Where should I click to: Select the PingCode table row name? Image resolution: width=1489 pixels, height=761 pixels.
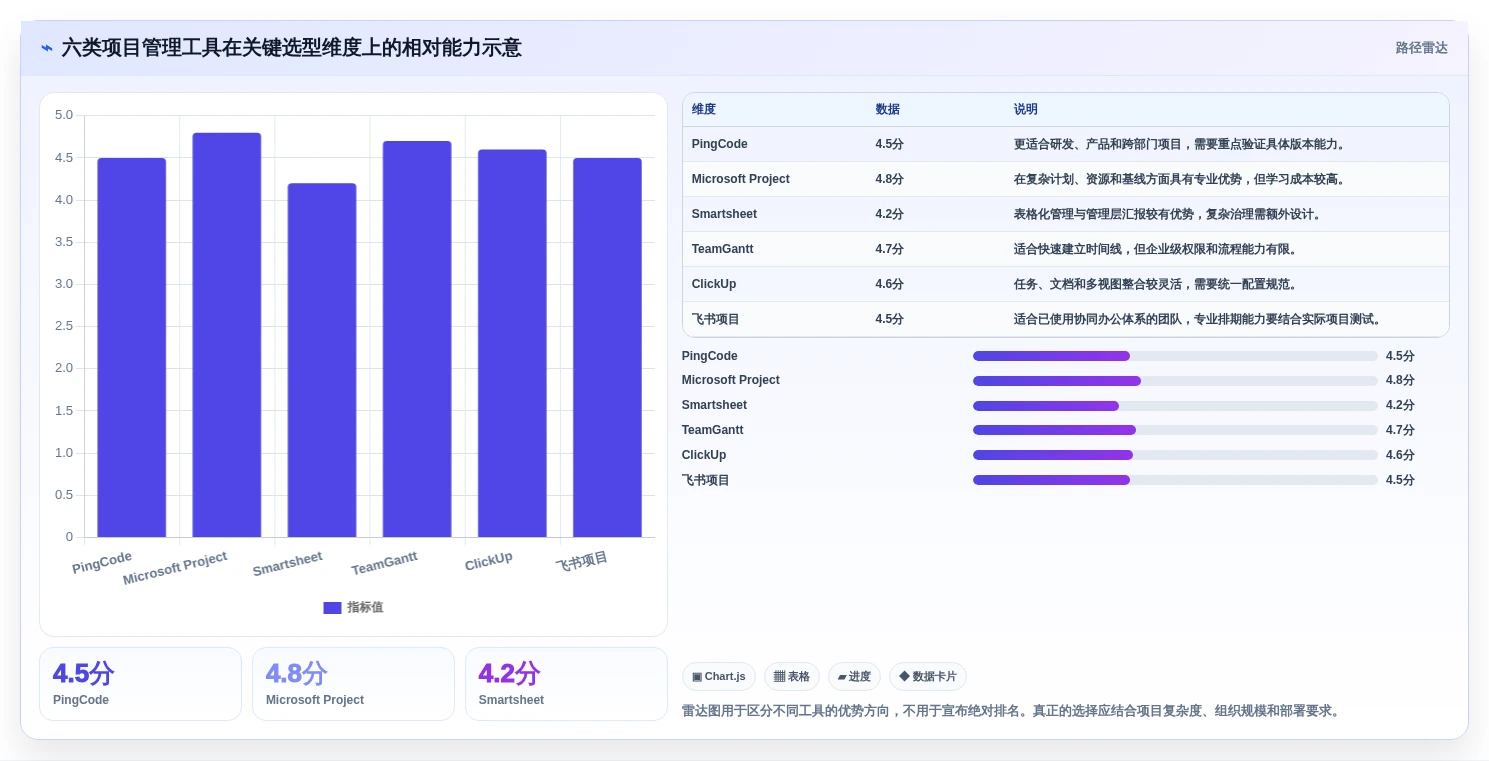point(720,144)
